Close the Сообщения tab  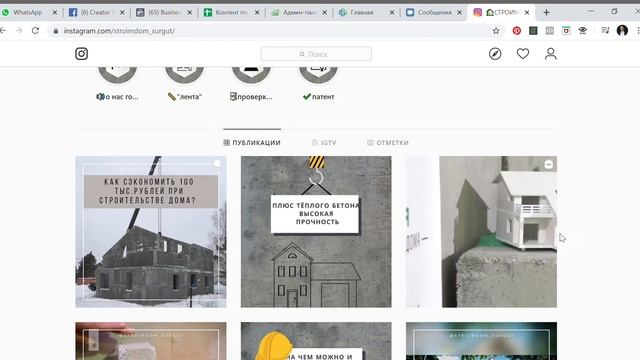(459, 13)
